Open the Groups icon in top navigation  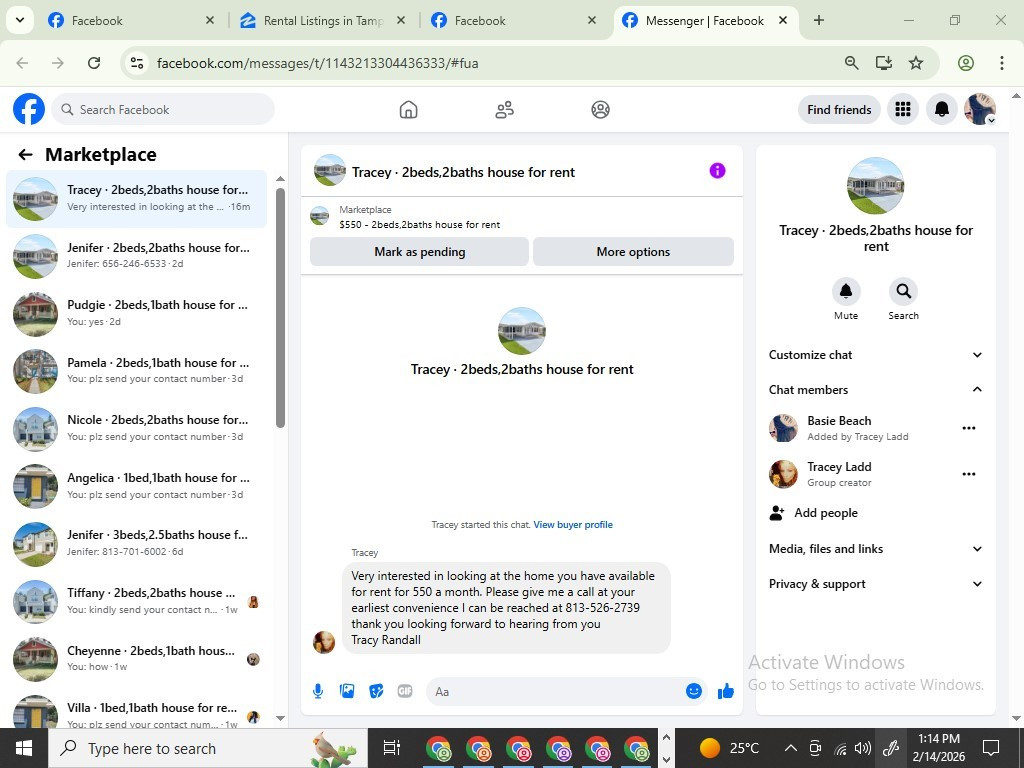click(x=600, y=109)
